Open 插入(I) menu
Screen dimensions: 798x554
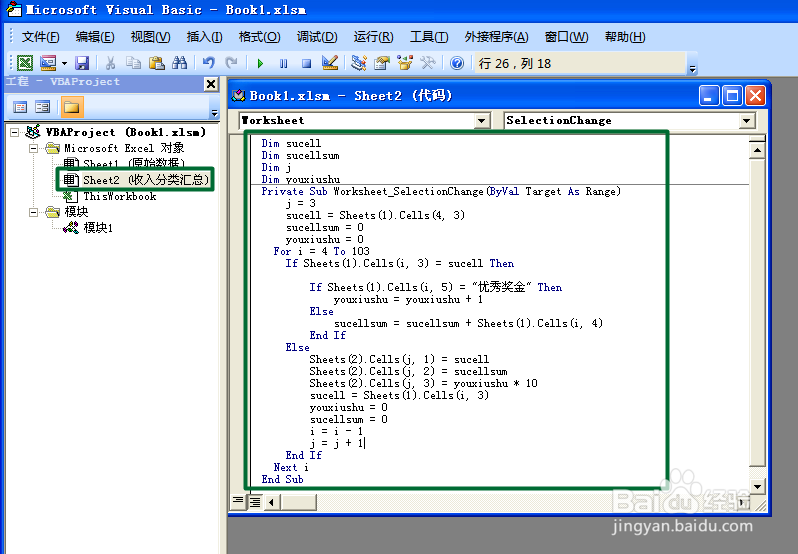point(204,37)
